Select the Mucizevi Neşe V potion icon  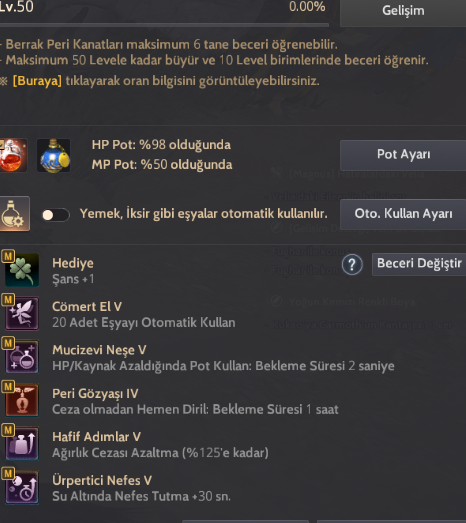22,357
